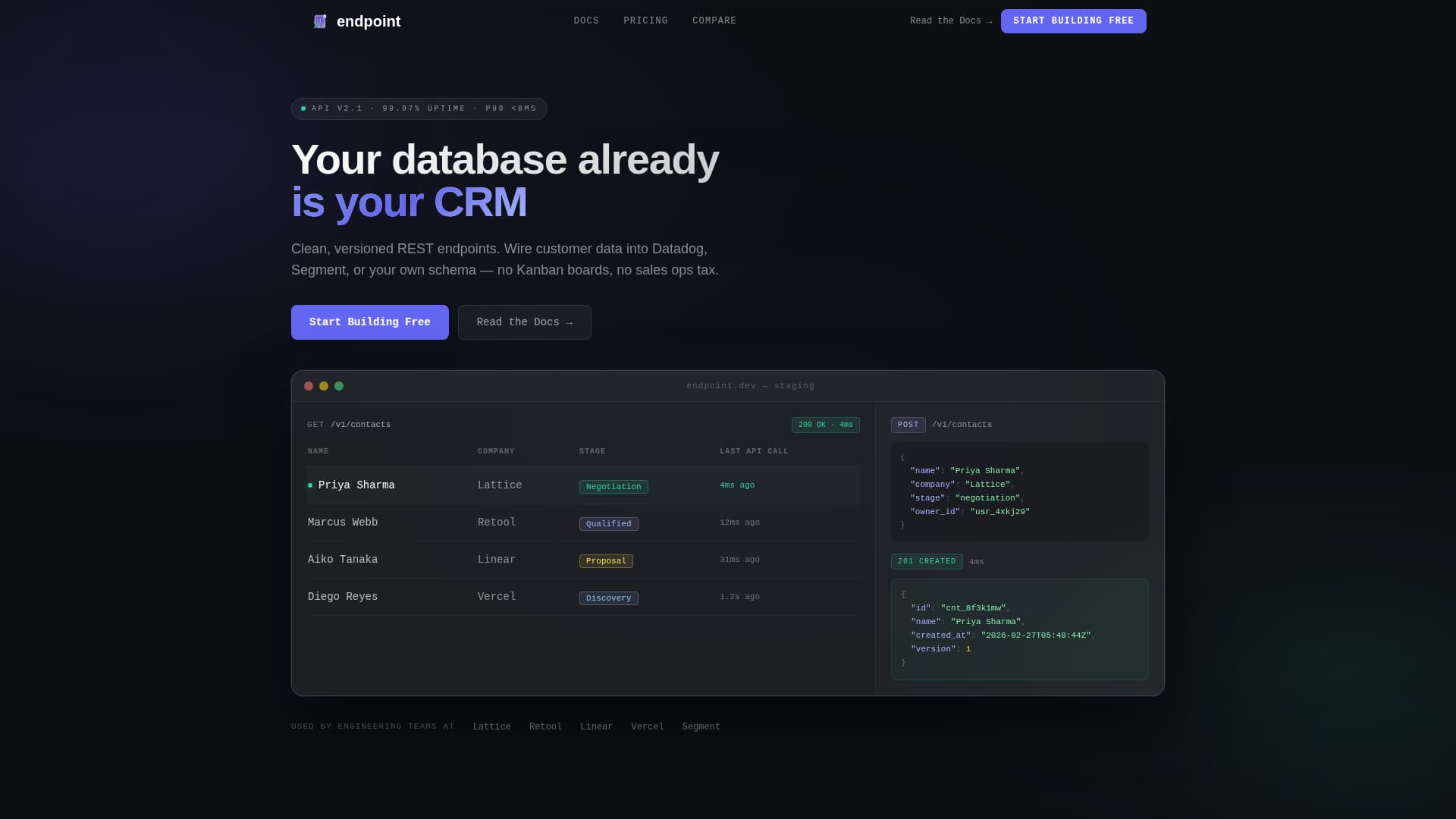Screen dimensions: 1456x819
Task: Click the 201 CREATED status badge
Action: point(927,561)
